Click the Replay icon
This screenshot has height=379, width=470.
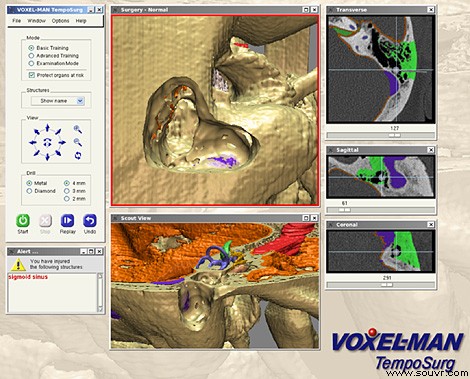67,221
